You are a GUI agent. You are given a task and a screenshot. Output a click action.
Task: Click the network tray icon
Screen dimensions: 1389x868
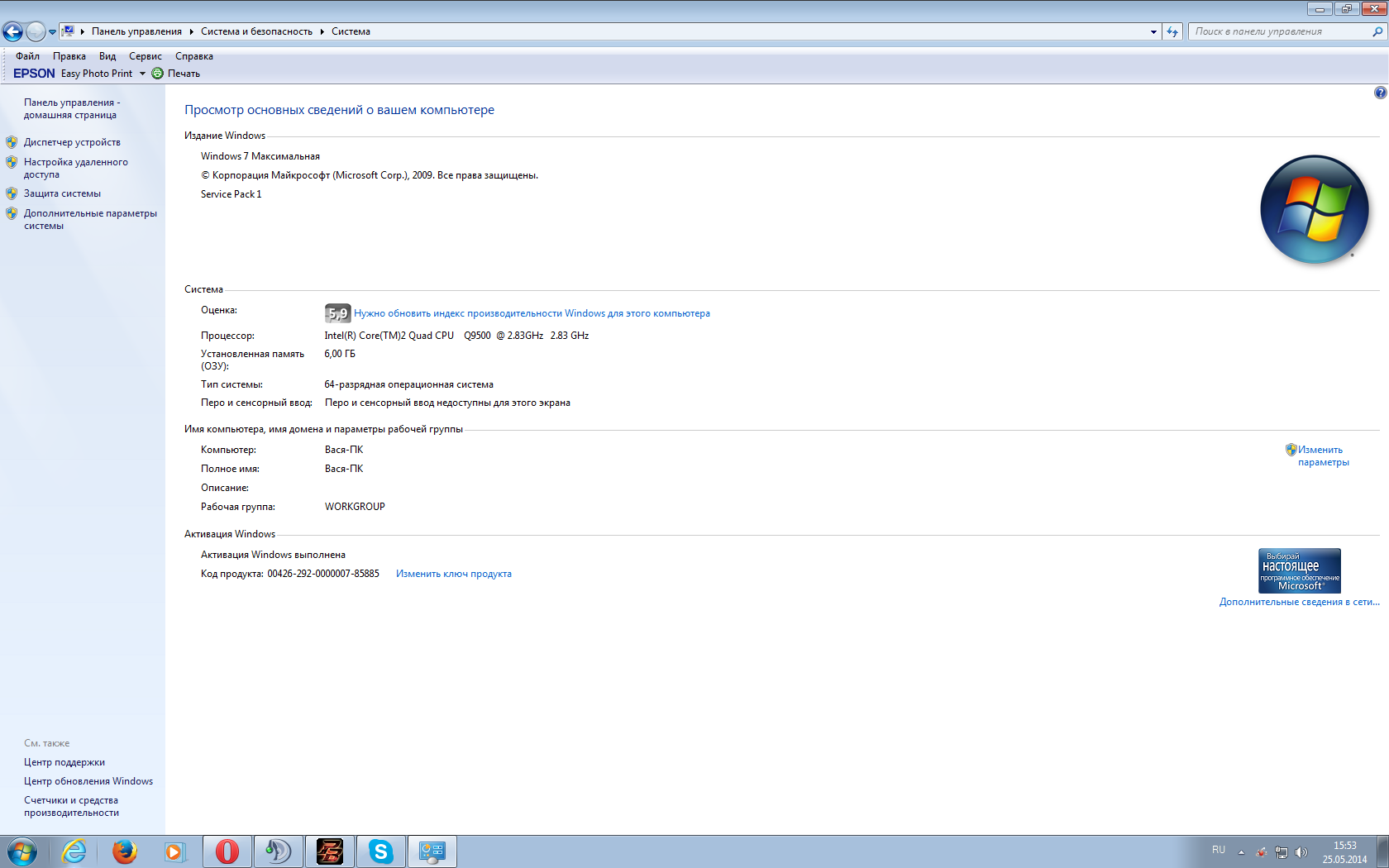1282,852
